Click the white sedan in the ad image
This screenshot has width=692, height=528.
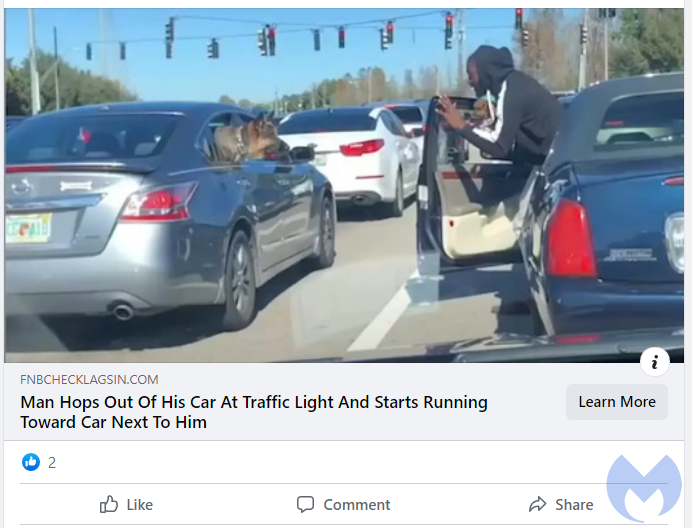353,159
